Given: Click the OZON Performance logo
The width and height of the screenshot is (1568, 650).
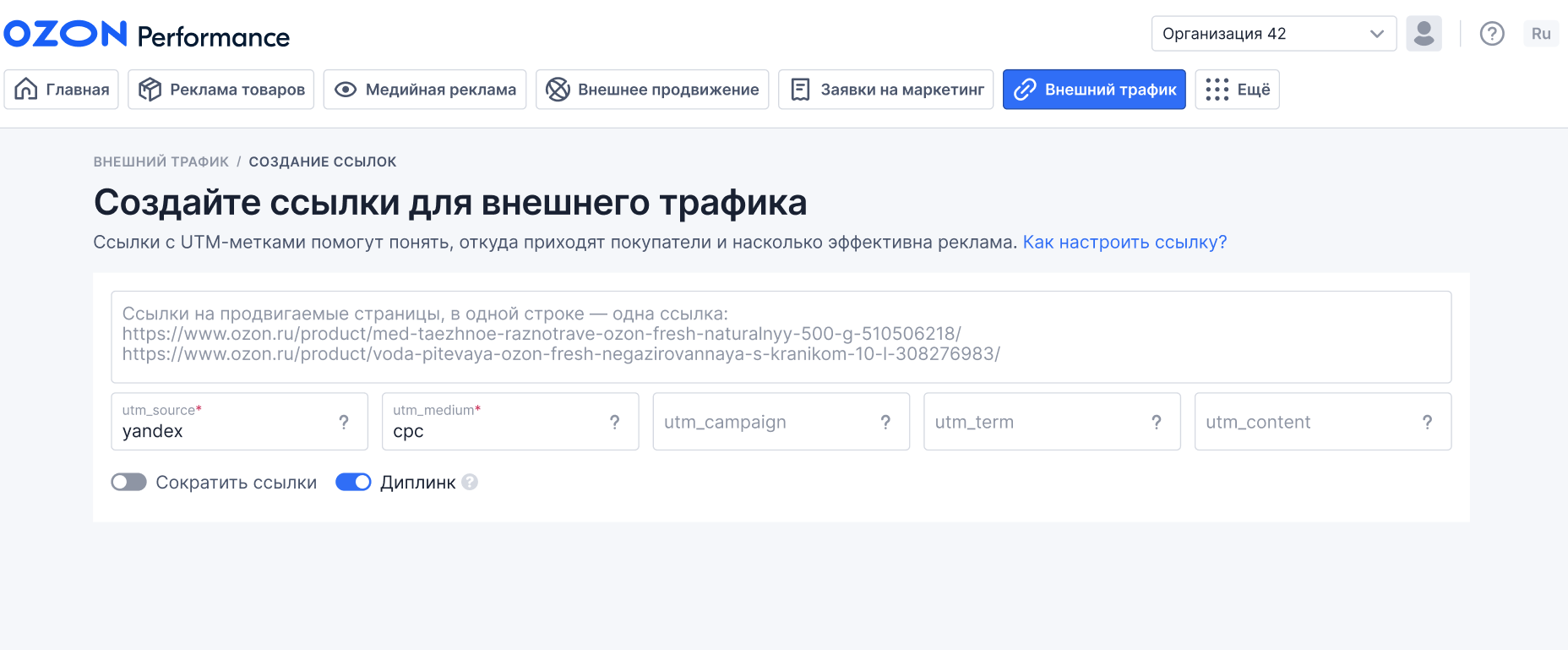Looking at the screenshot, I should click(x=147, y=35).
